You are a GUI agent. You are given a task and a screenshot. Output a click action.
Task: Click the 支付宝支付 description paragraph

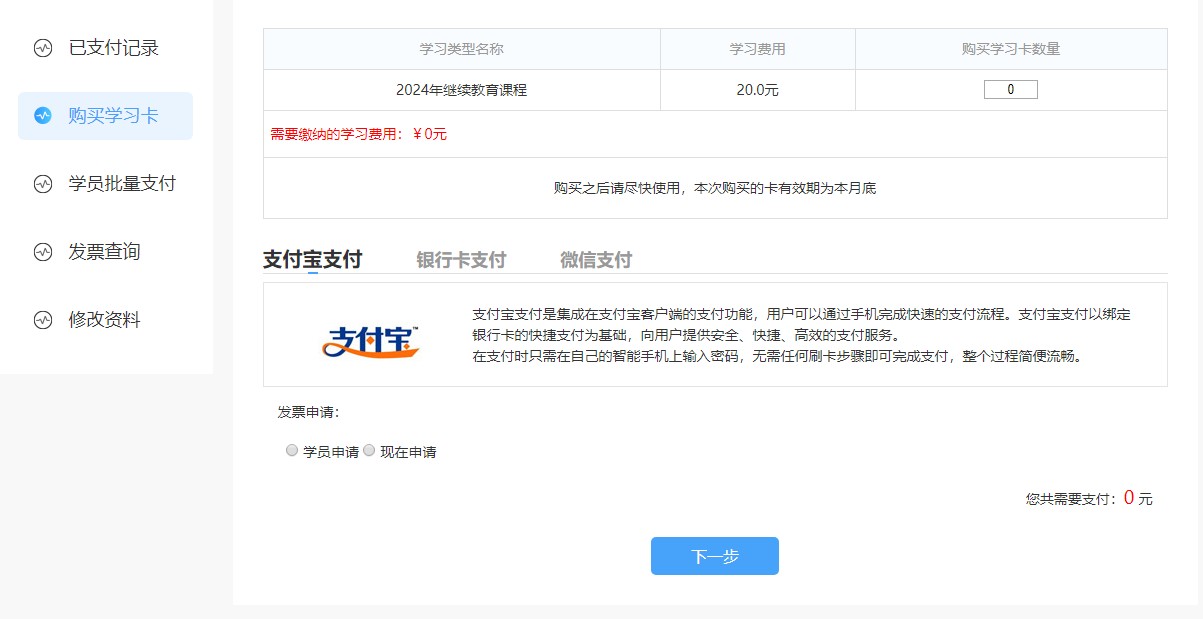[x=802, y=335]
